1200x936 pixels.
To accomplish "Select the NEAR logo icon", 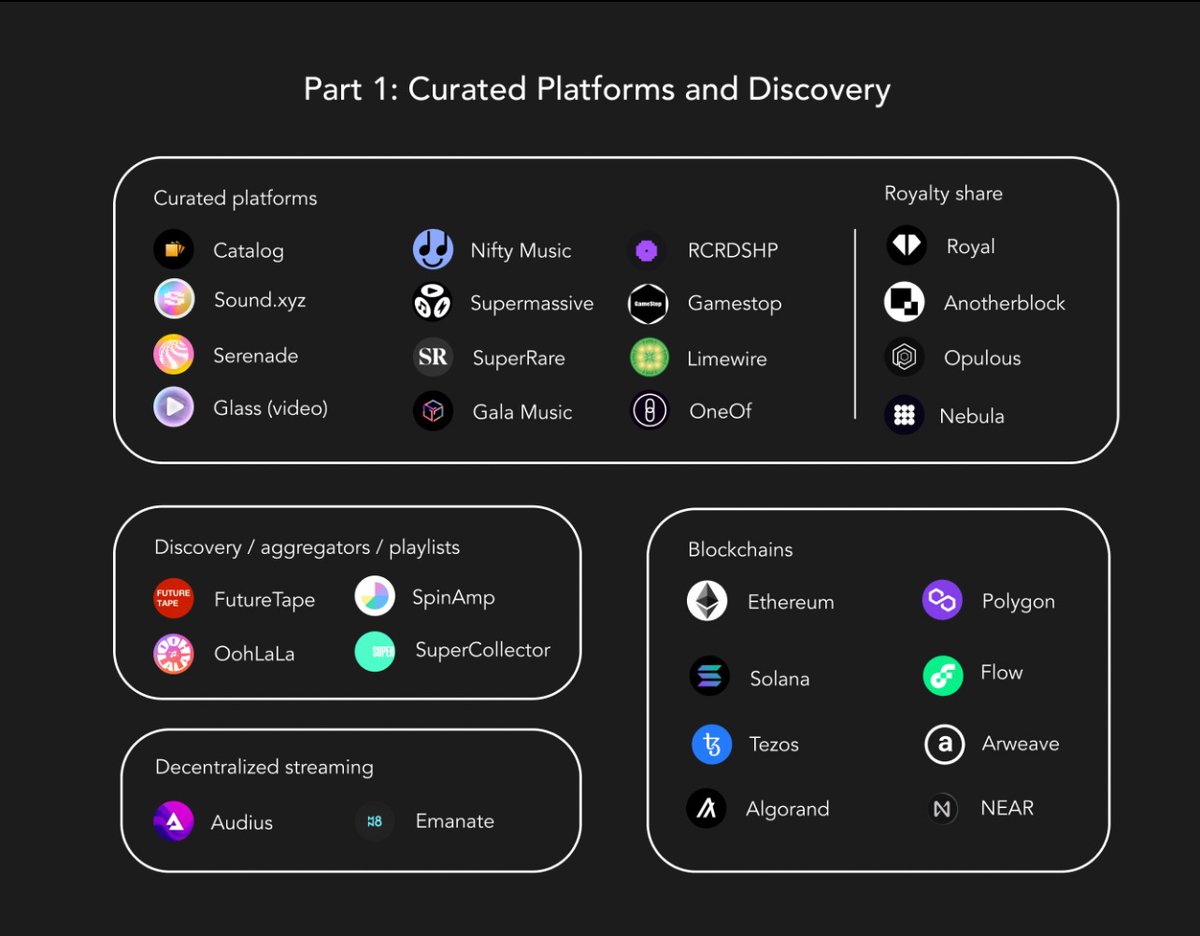I will click(942, 809).
